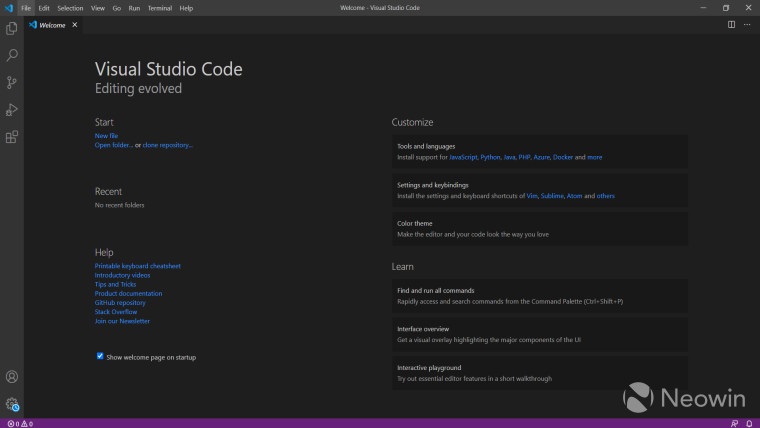Open the Search view icon

coord(12,56)
